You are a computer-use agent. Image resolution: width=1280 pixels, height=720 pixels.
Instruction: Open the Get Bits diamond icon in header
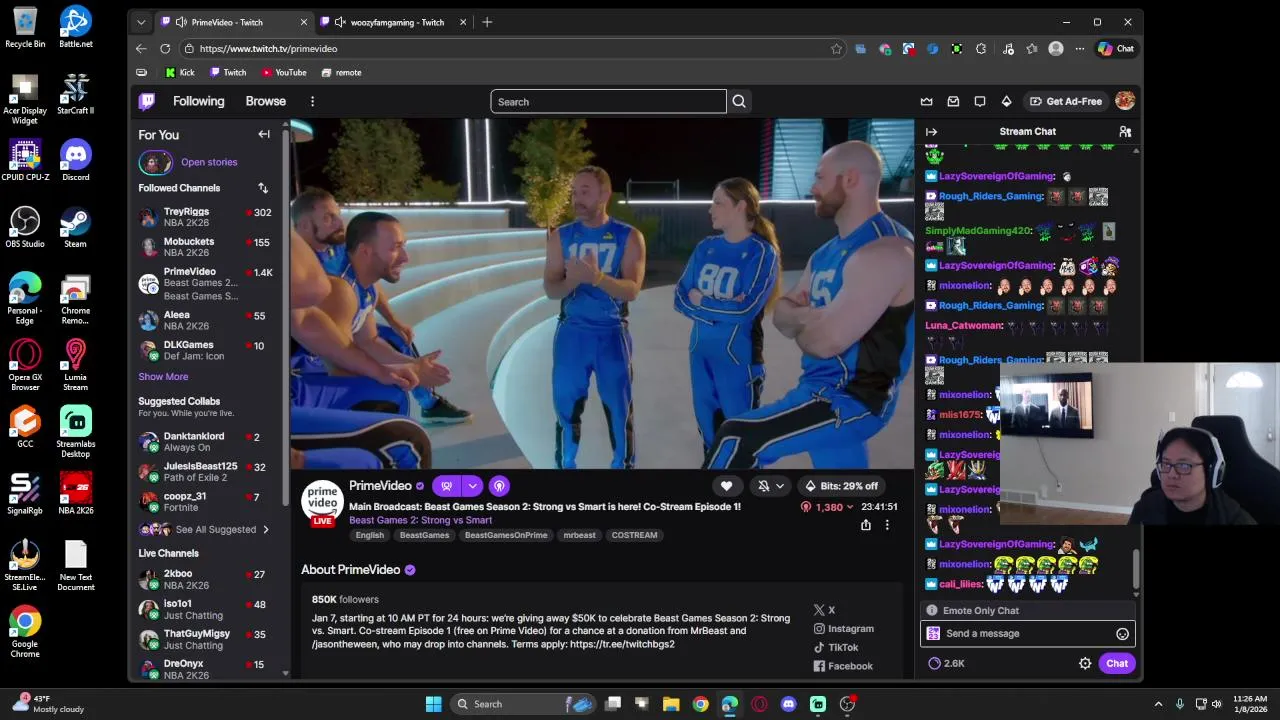click(1006, 101)
